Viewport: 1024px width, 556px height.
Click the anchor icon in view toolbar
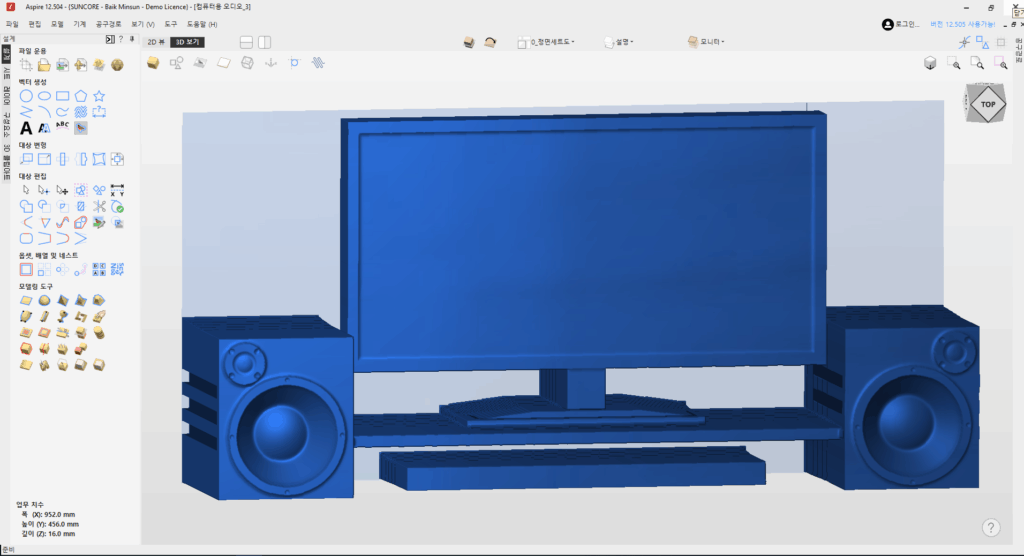[269, 63]
